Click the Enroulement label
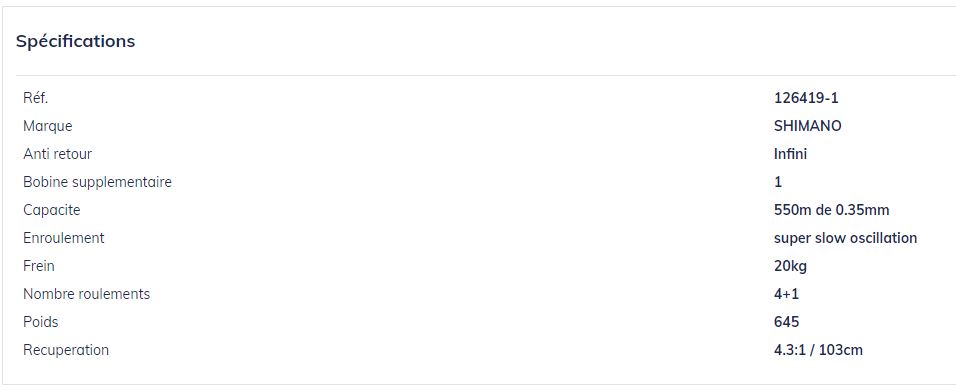The width and height of the screenshot is (956, 391). 64,238
